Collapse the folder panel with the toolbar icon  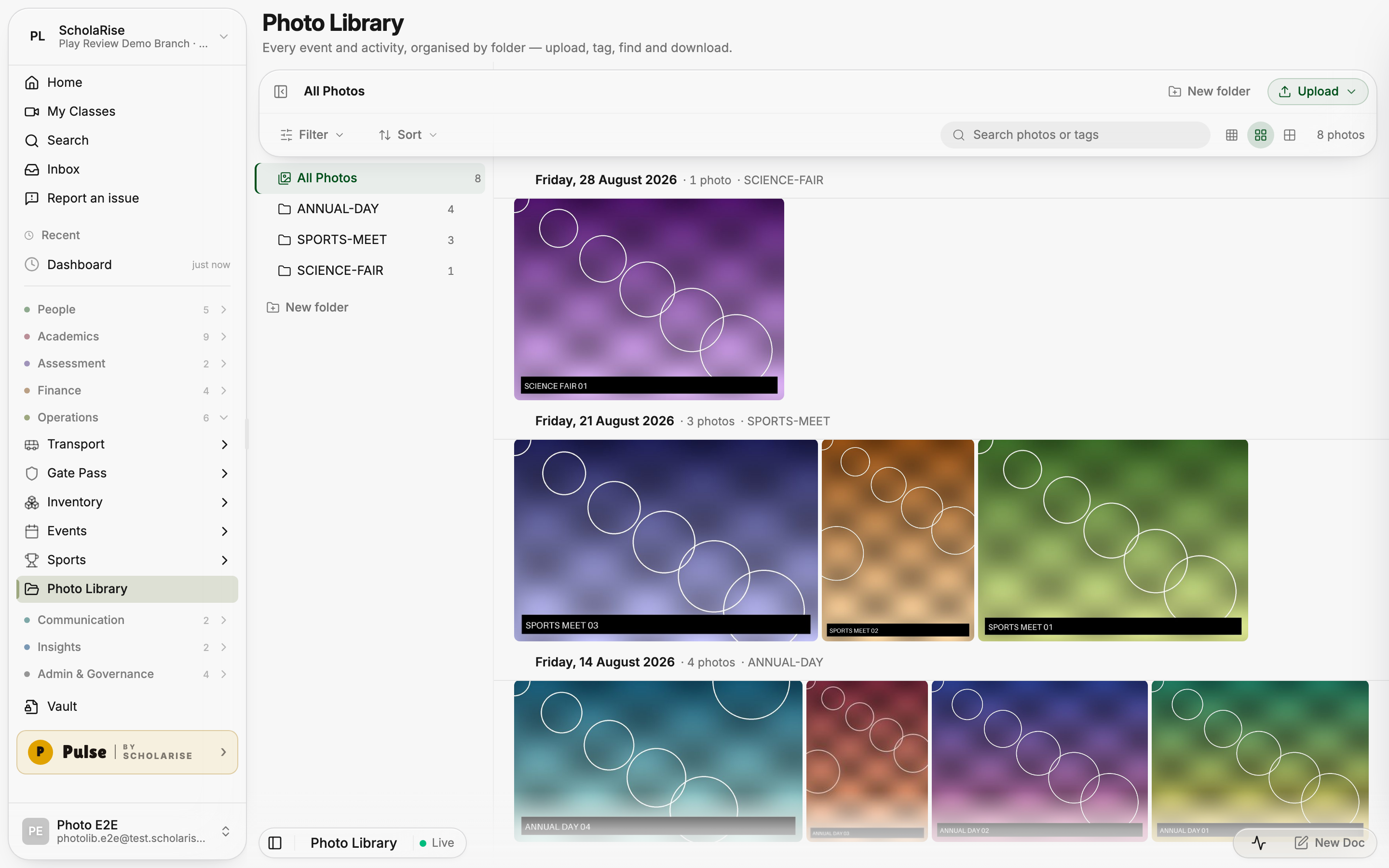pos(281,91)
